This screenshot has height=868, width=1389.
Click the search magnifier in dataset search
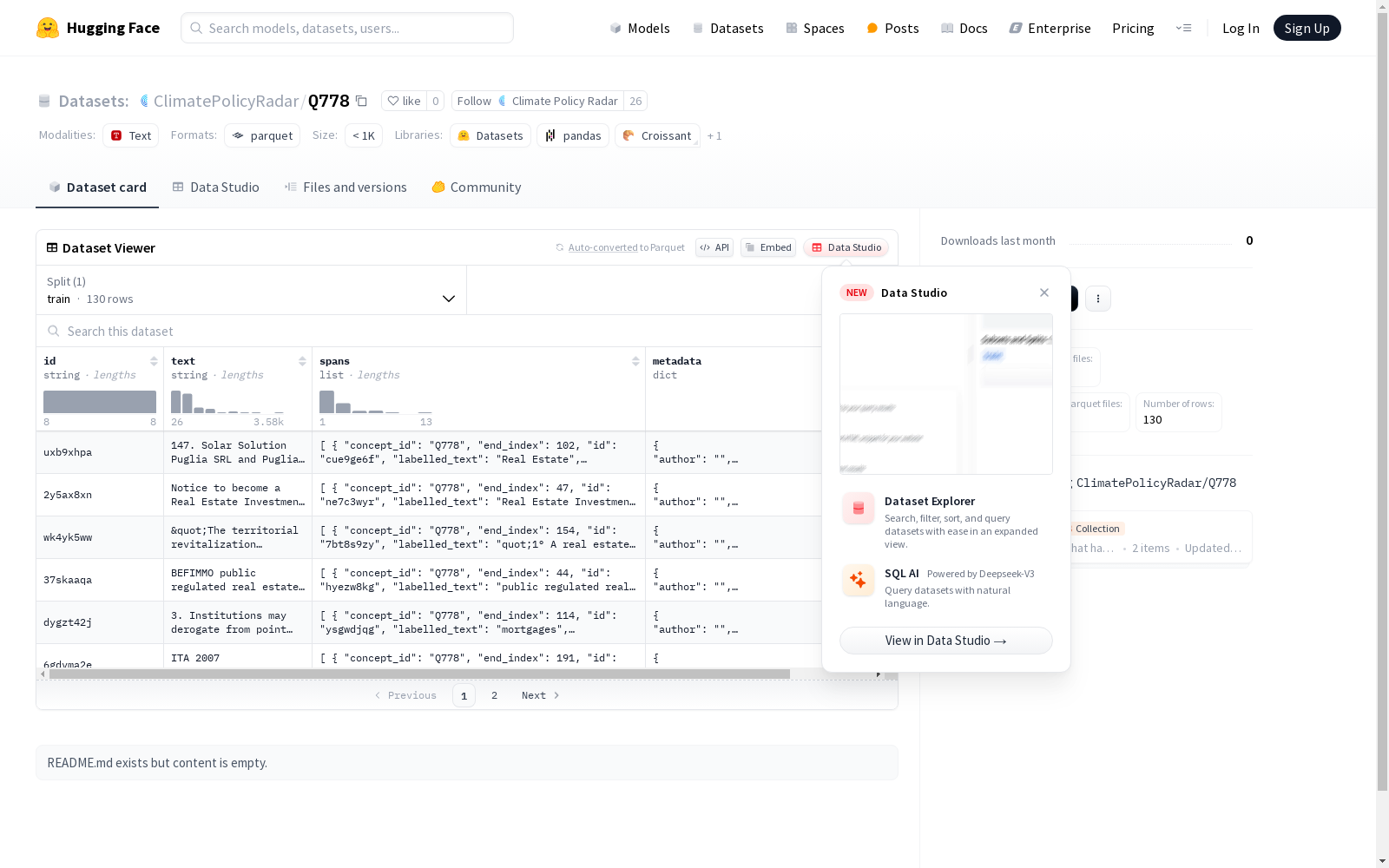(x=54, y=331)
